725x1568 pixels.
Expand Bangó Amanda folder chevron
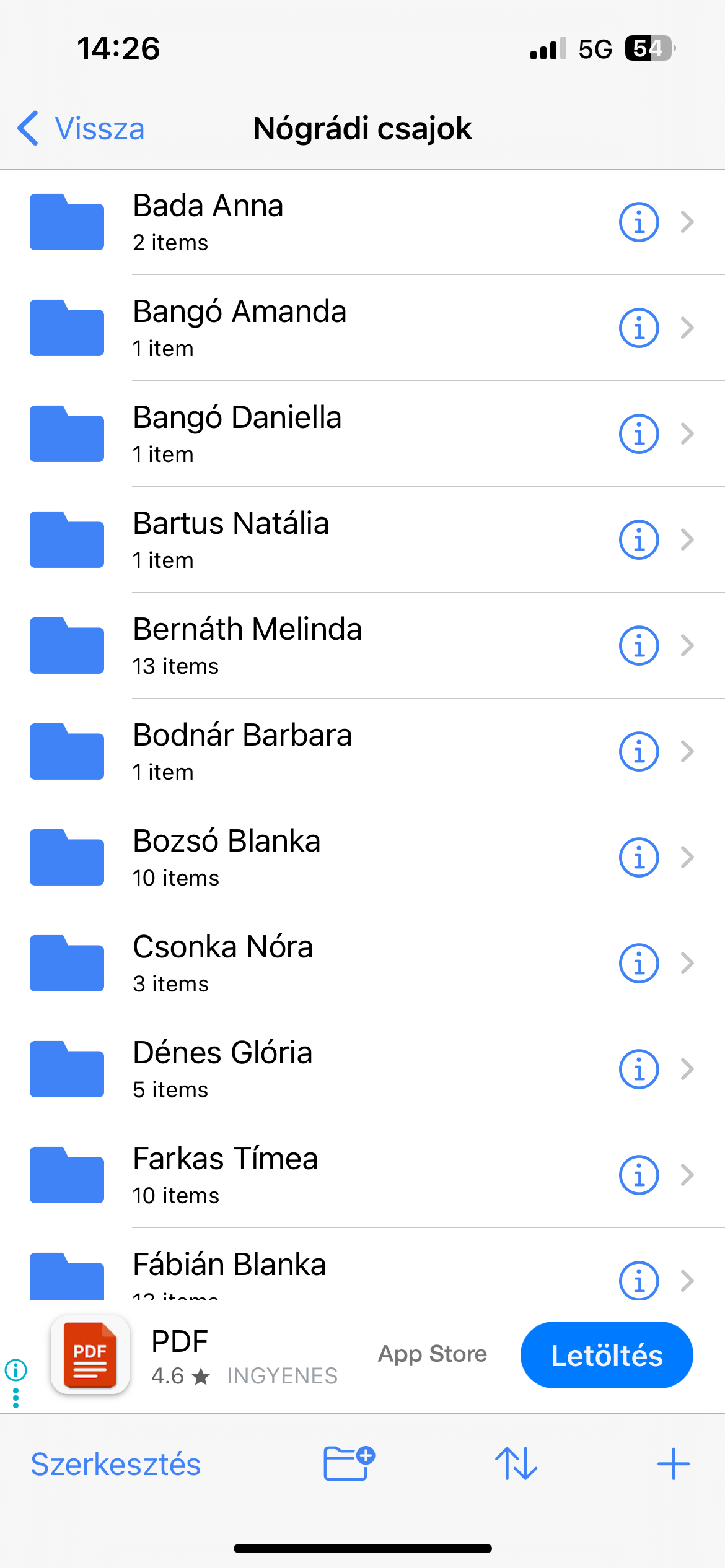(x=687, y=328)
